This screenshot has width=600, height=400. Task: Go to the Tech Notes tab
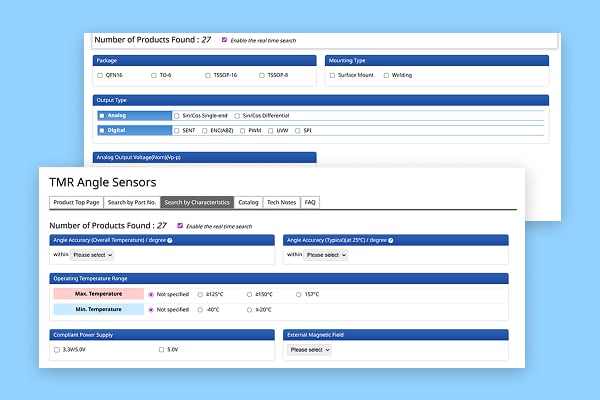[280, 202]
